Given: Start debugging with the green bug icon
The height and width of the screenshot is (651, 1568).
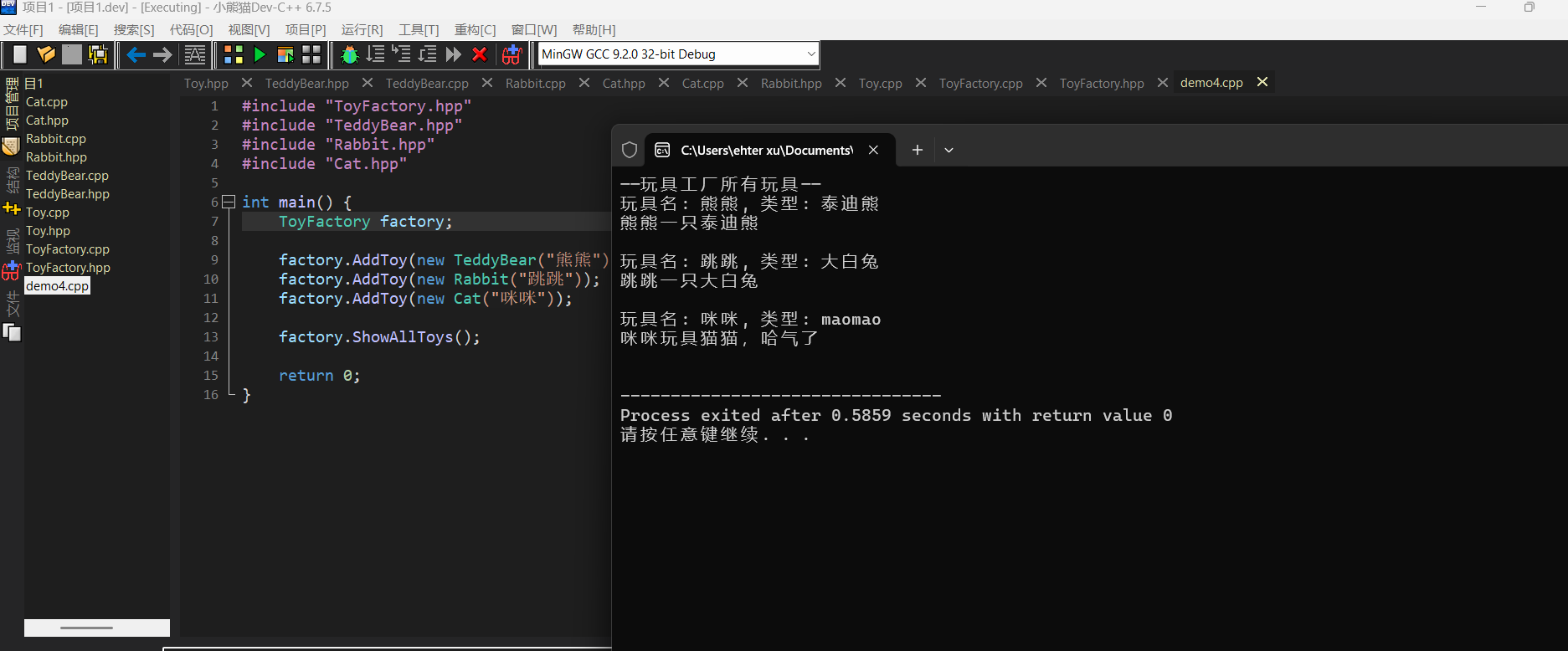Looking at the screenshot, I should (350, 54).
